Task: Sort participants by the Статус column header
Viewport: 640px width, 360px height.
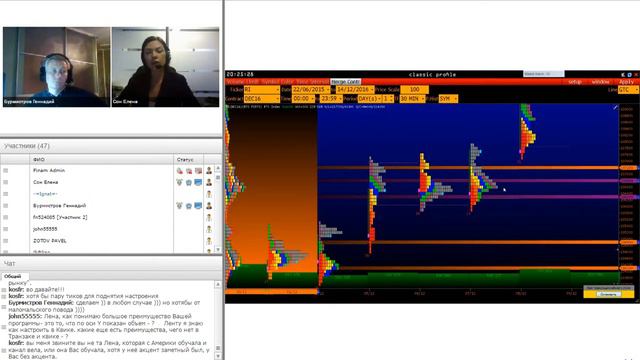Action: (188, 160)
